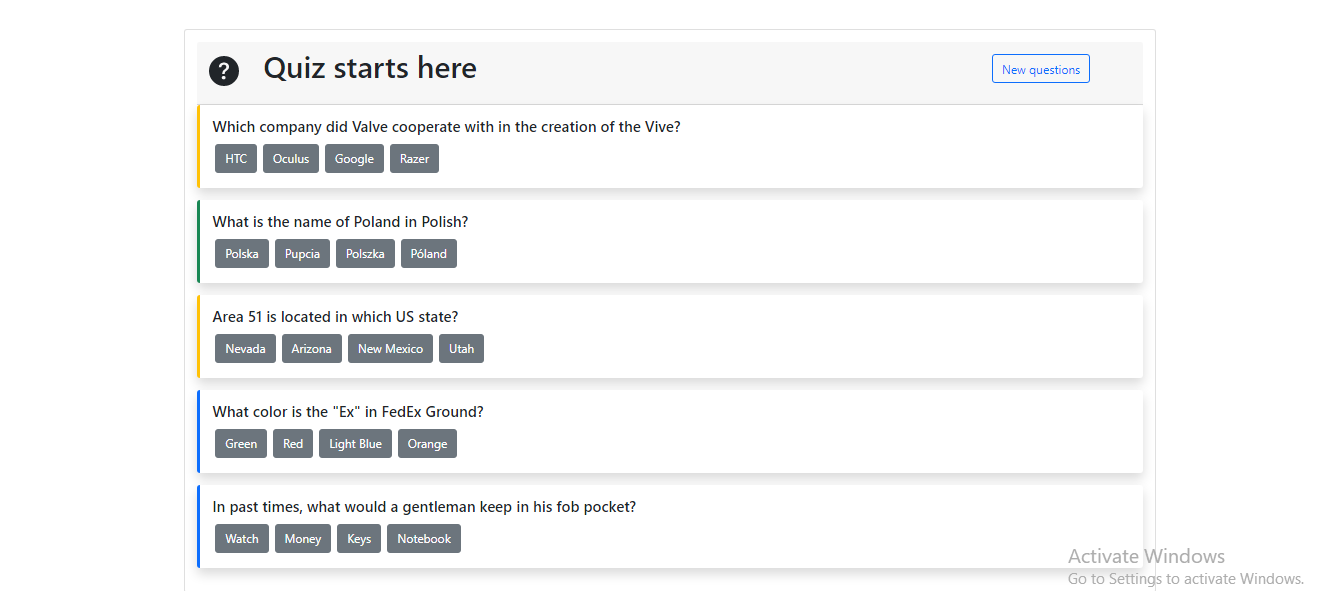Pick the Póland answer option

(429, 254)
